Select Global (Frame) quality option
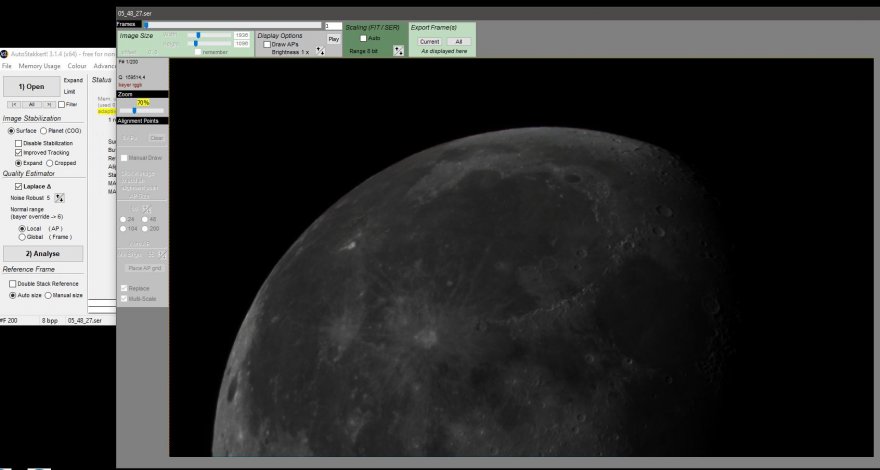880x470 pixels. click(x=22, y=237)
